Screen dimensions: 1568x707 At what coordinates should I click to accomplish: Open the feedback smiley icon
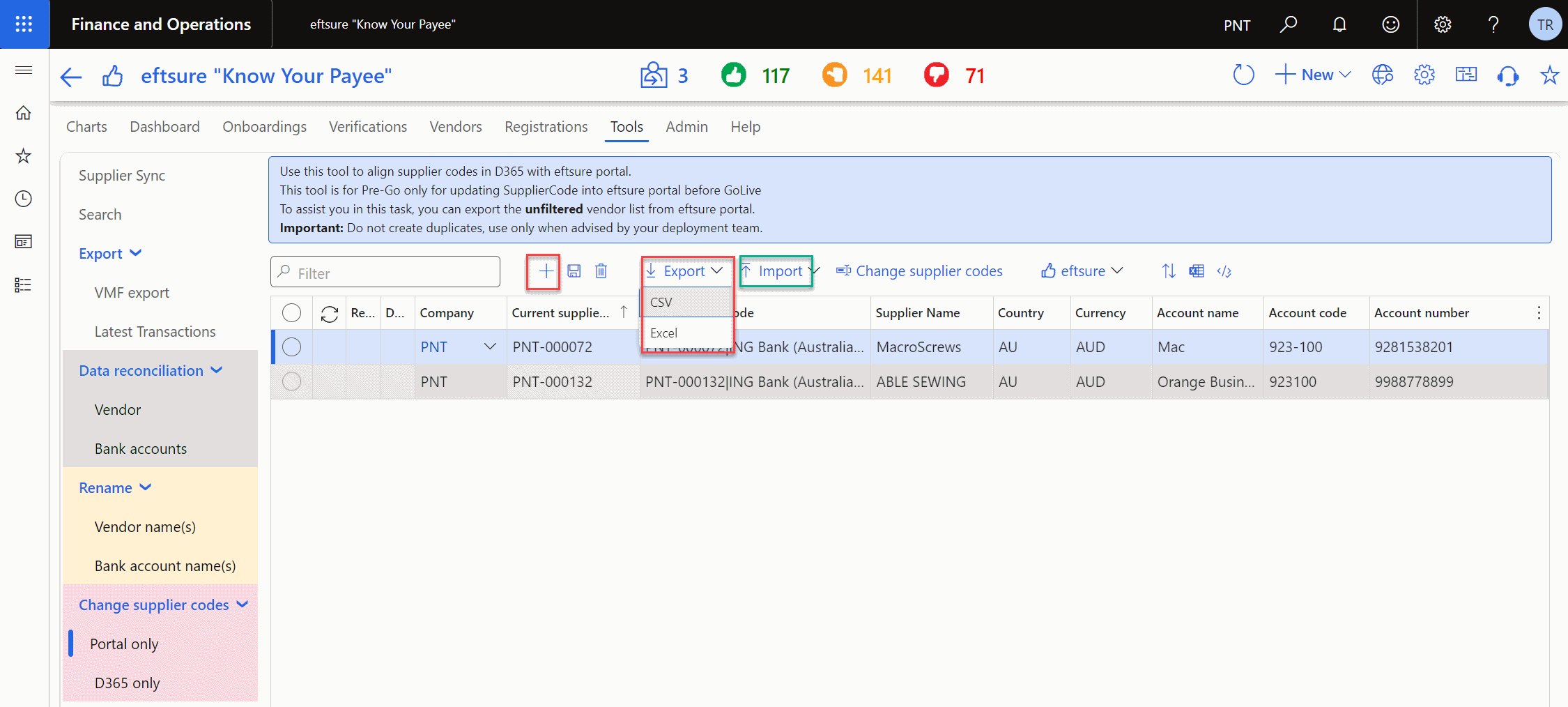pyautogui.click(x=1391, y=24)
